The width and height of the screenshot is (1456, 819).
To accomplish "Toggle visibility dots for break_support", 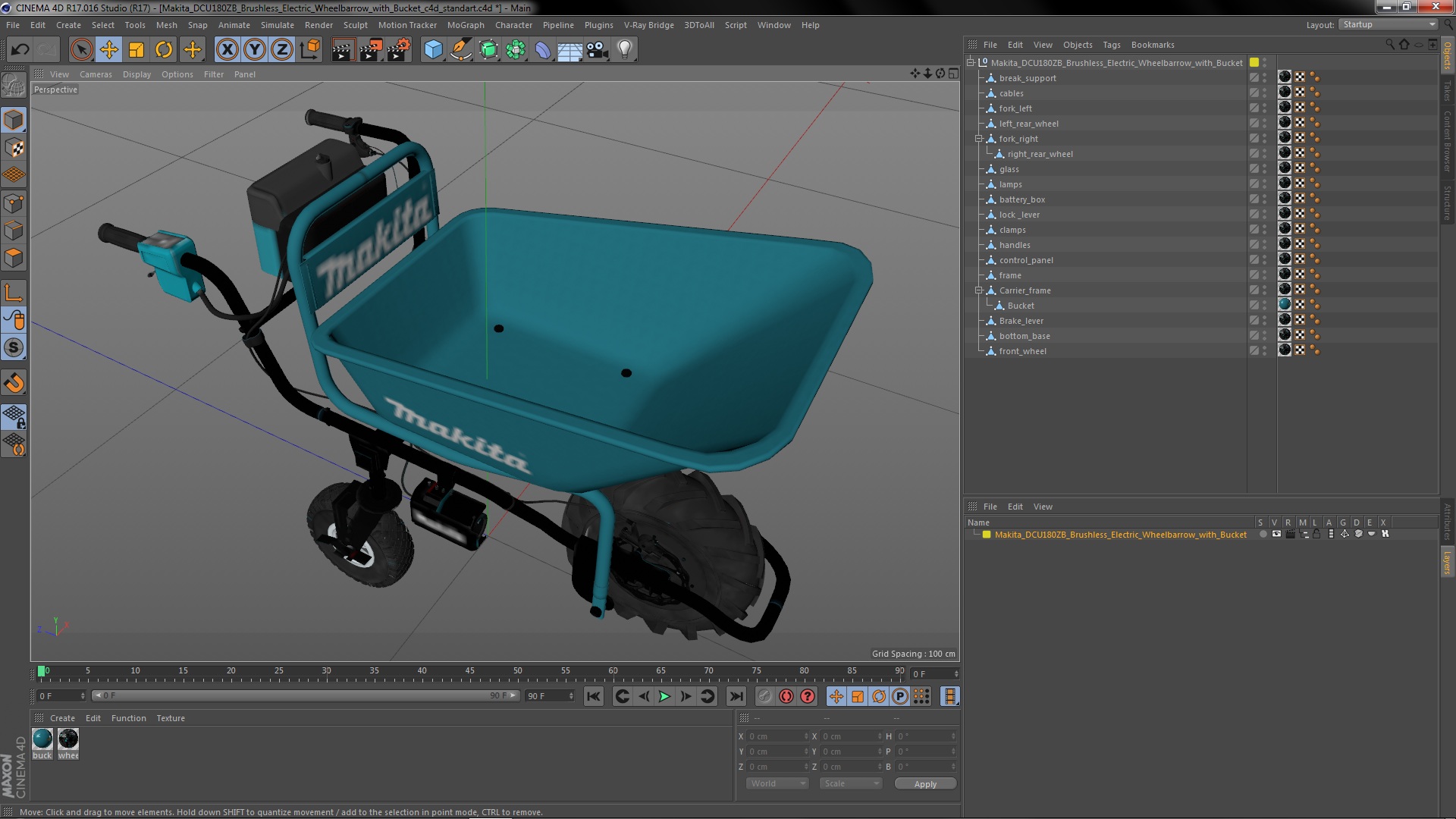I will [1264, 78].
